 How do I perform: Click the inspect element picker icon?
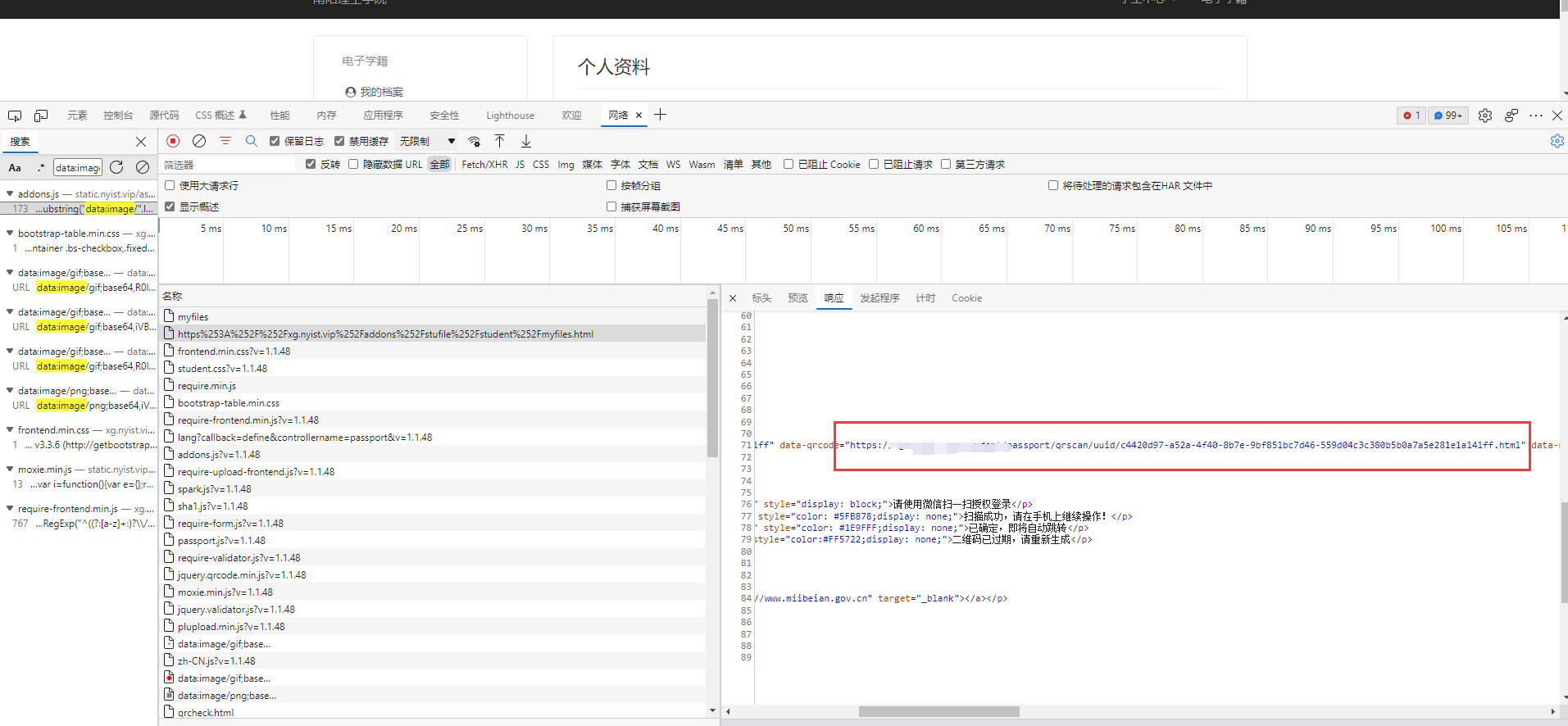15,116
